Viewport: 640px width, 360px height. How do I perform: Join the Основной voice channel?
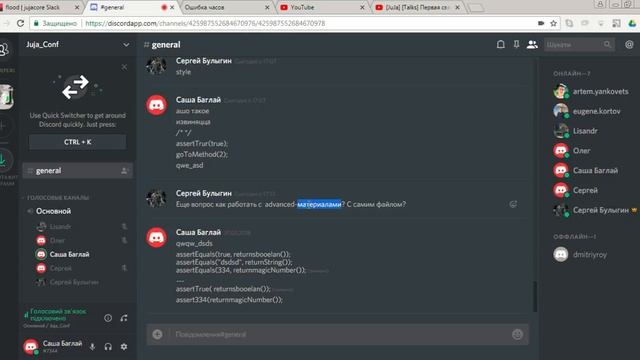click(x=53, y=211)
